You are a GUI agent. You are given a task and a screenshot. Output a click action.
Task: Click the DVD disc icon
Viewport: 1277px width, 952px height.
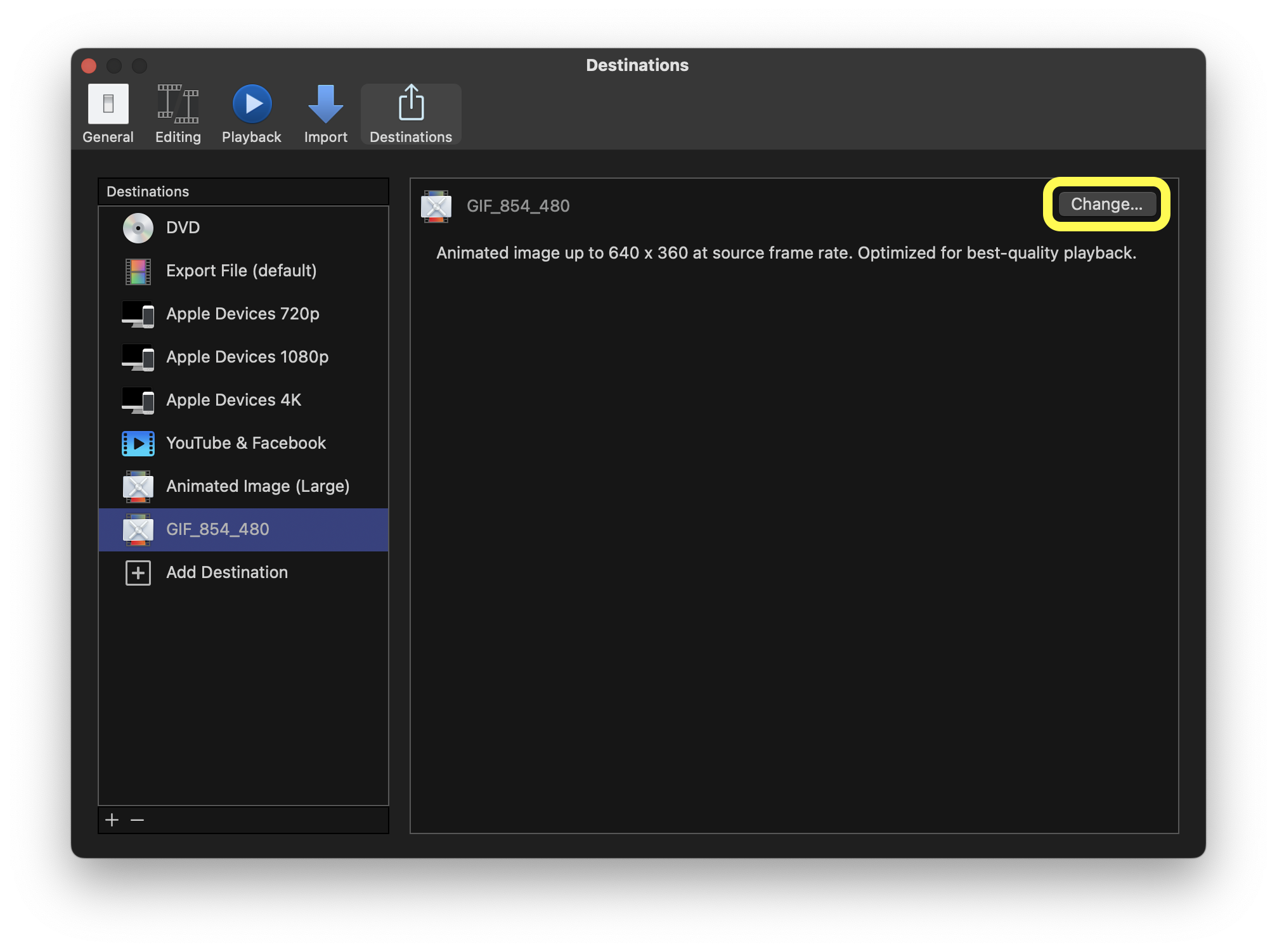pyautogui.click(x=138, y=228)
